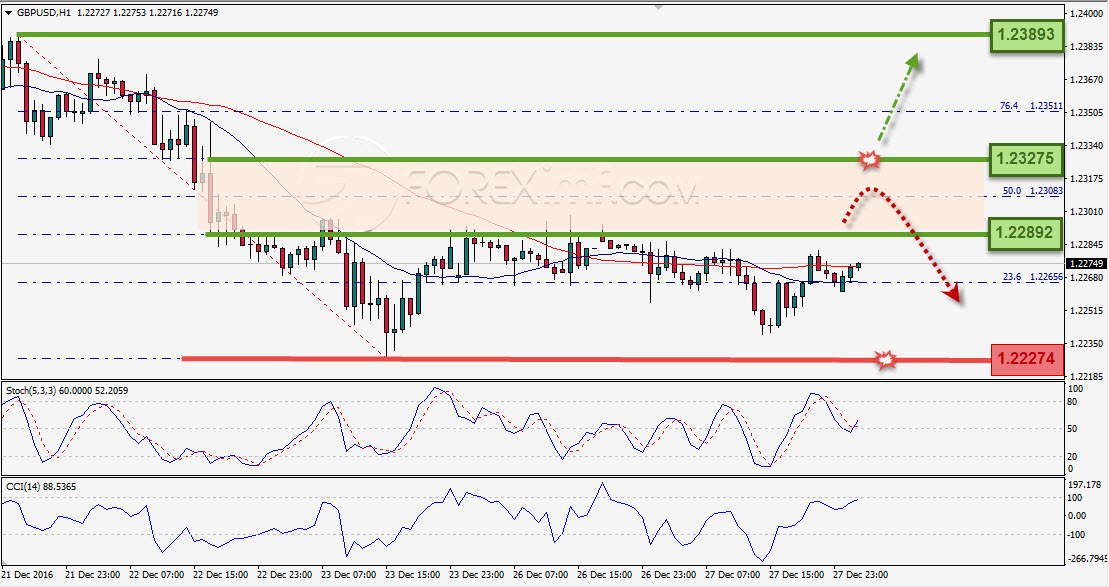The image size is (1109, 587).
Task: Click 1.22680 on the price scale
Action: tap(1088, 278)
